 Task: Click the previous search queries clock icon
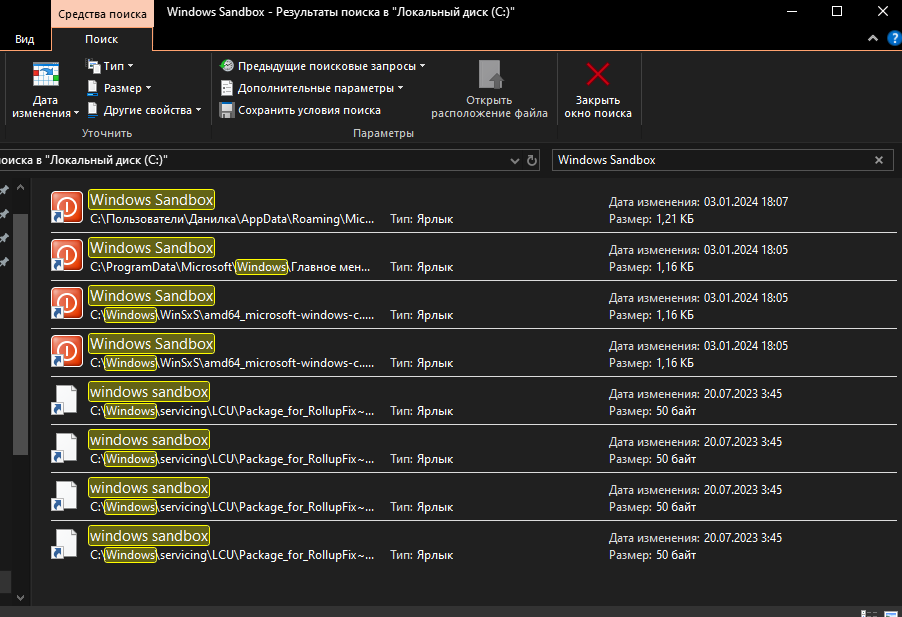pos(227,66)
